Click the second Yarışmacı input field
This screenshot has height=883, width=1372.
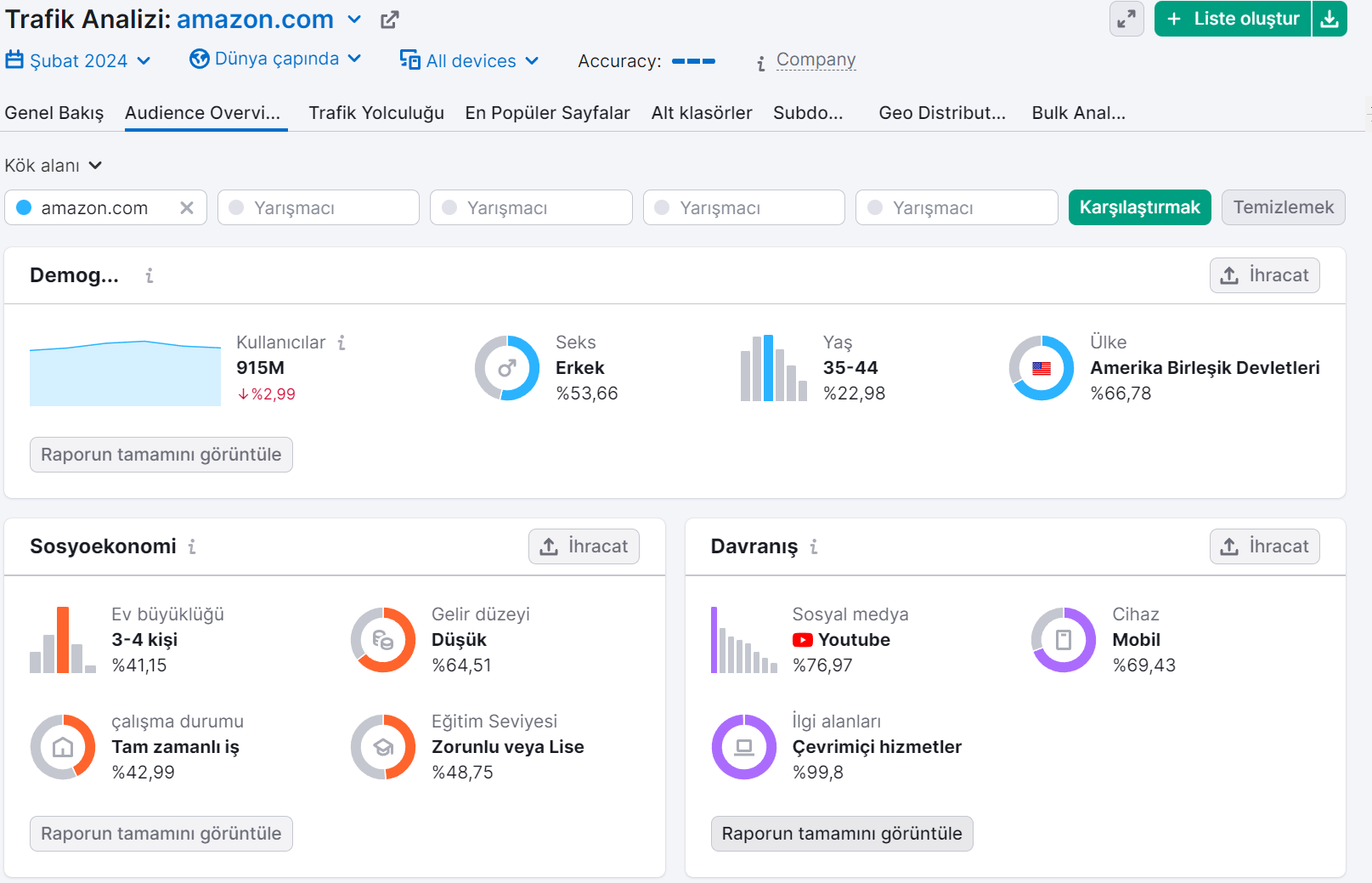click(x=531, y=207)
